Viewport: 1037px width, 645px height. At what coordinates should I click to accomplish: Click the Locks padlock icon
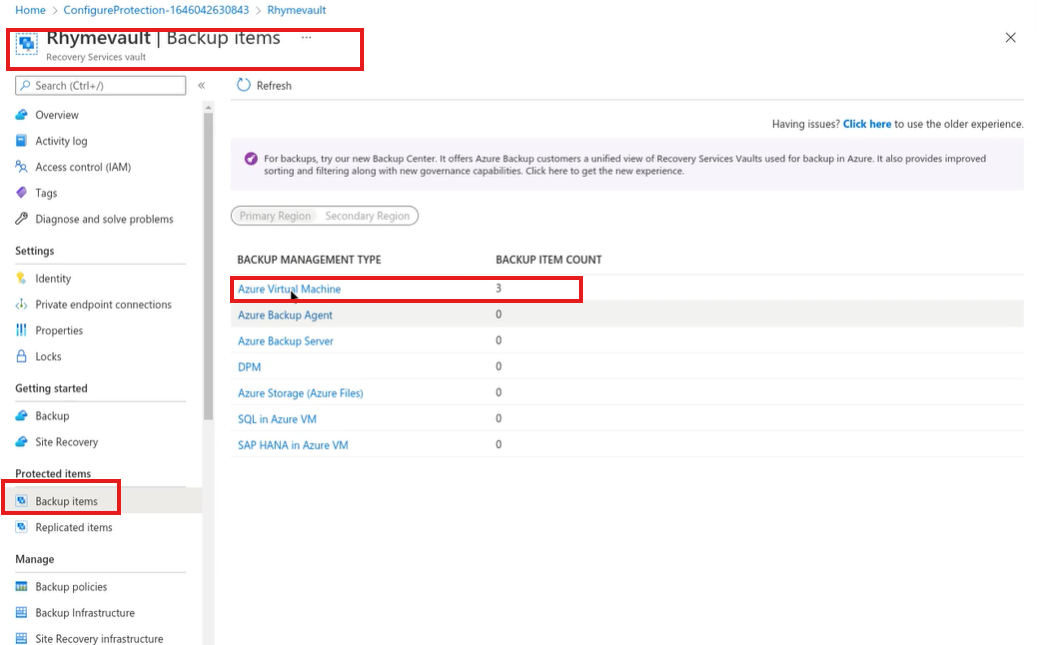(x=22, y=356)
